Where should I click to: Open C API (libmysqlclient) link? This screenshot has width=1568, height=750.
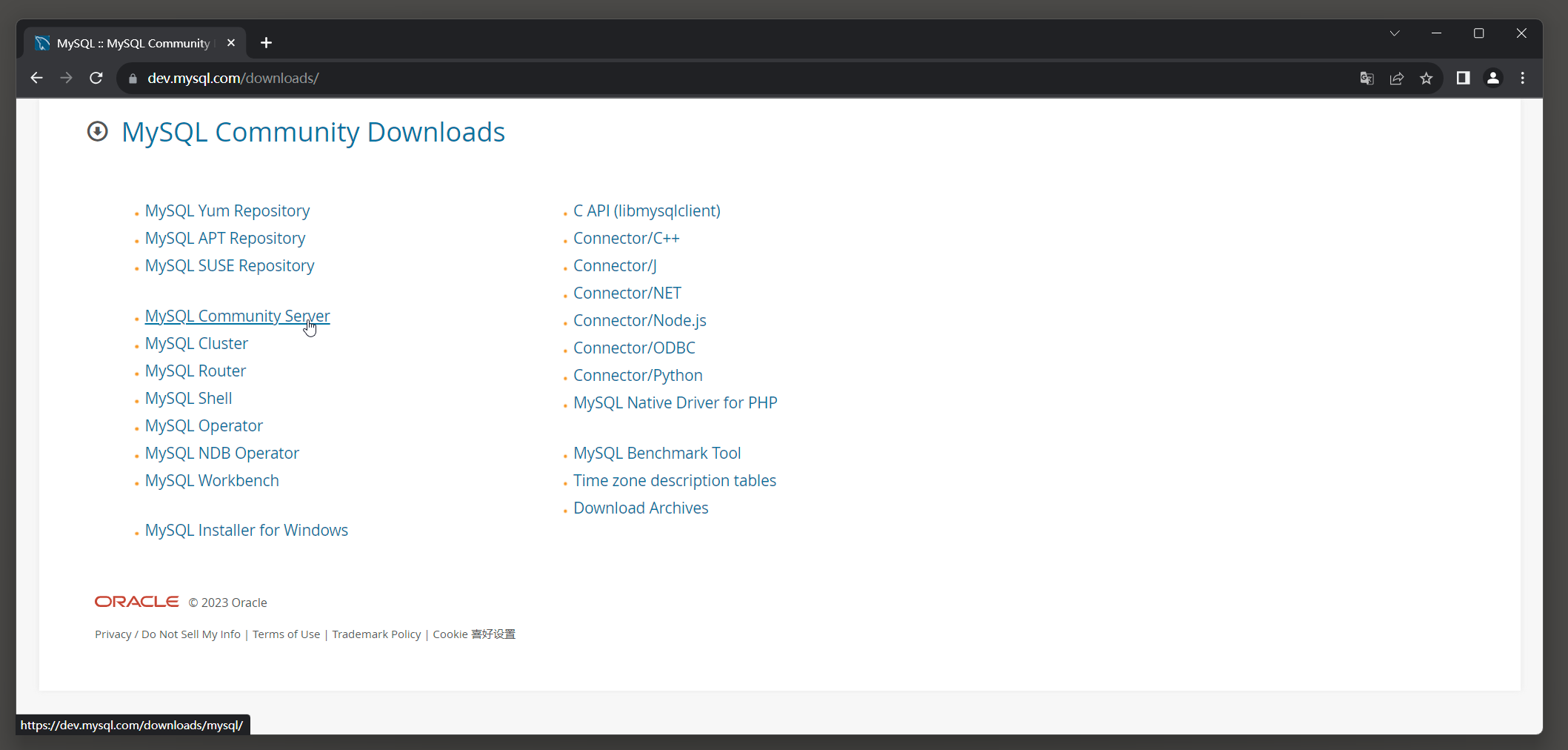tap(647, 210)
